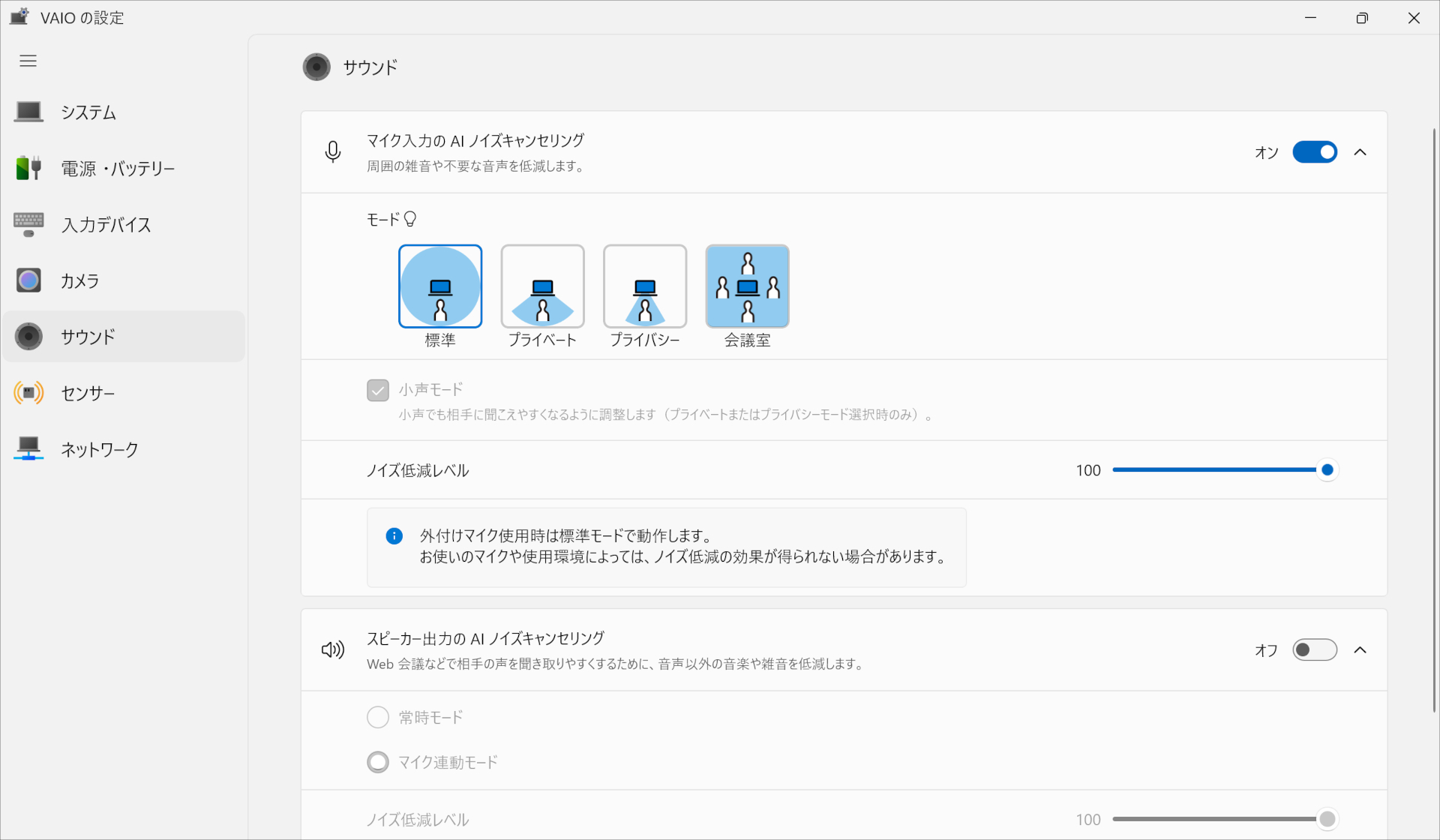Open the hamburger navigation menu

click(28, 61)
